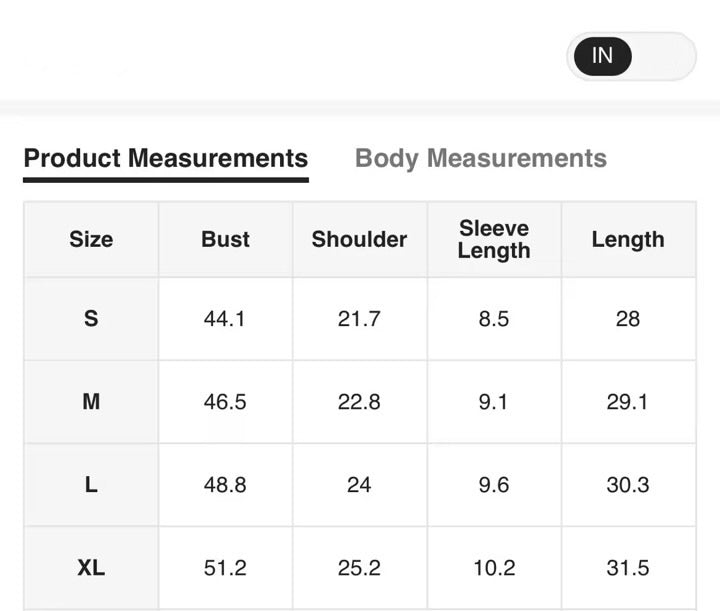Click the 10.2 sleeve length cell

[x=494, y=568]
